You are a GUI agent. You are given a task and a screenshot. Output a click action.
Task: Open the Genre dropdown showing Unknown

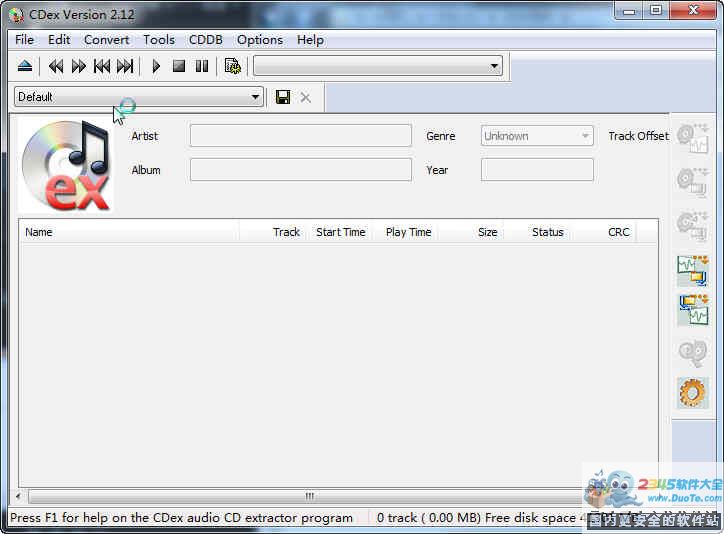[537, 136]
